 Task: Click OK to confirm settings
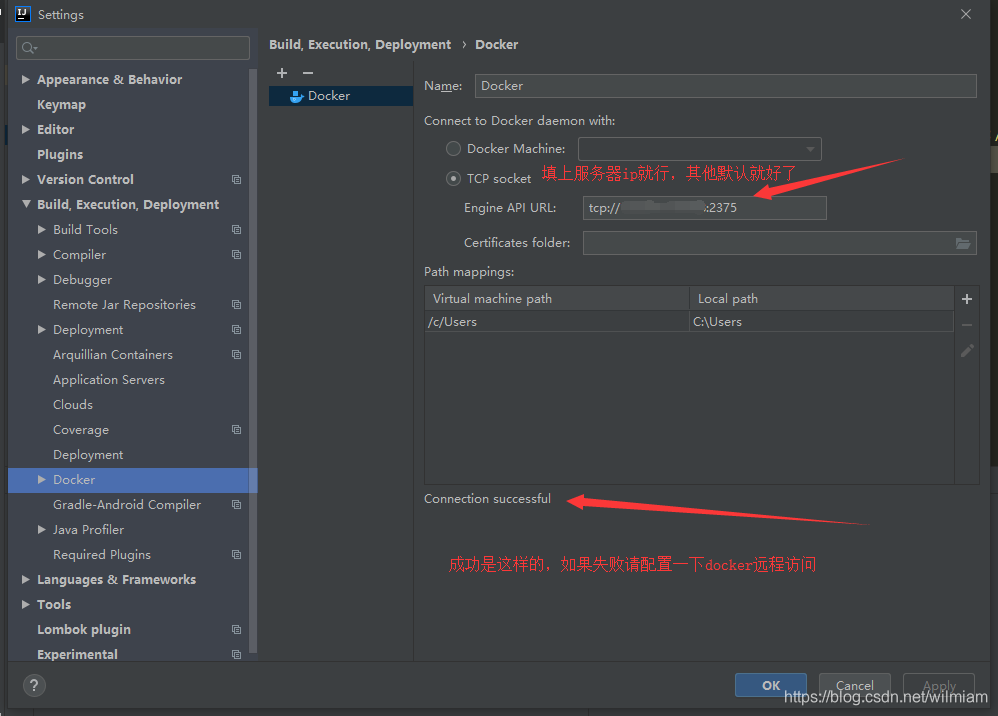pyautogui.click(x=771, y=685)
